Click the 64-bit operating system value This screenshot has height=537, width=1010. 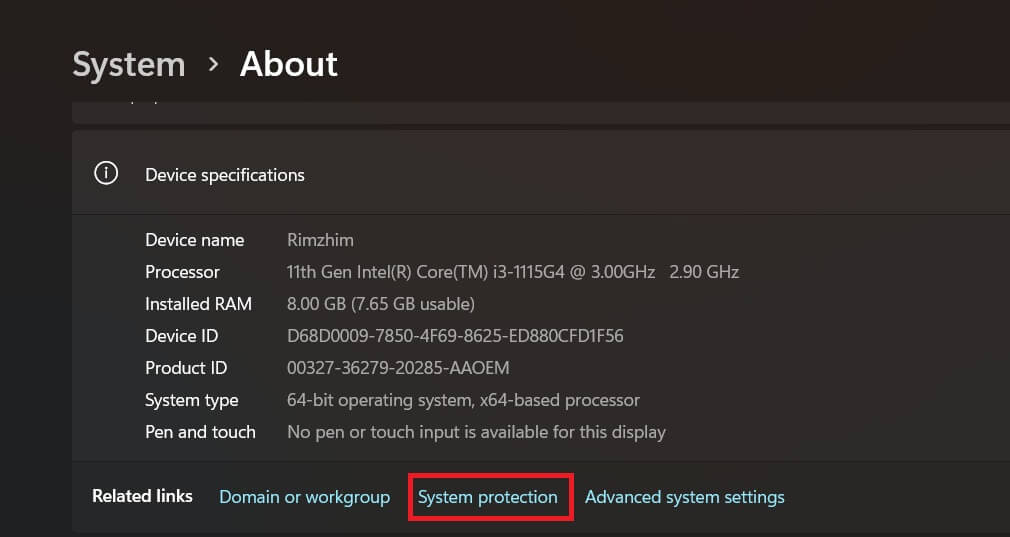pos(463,400)
